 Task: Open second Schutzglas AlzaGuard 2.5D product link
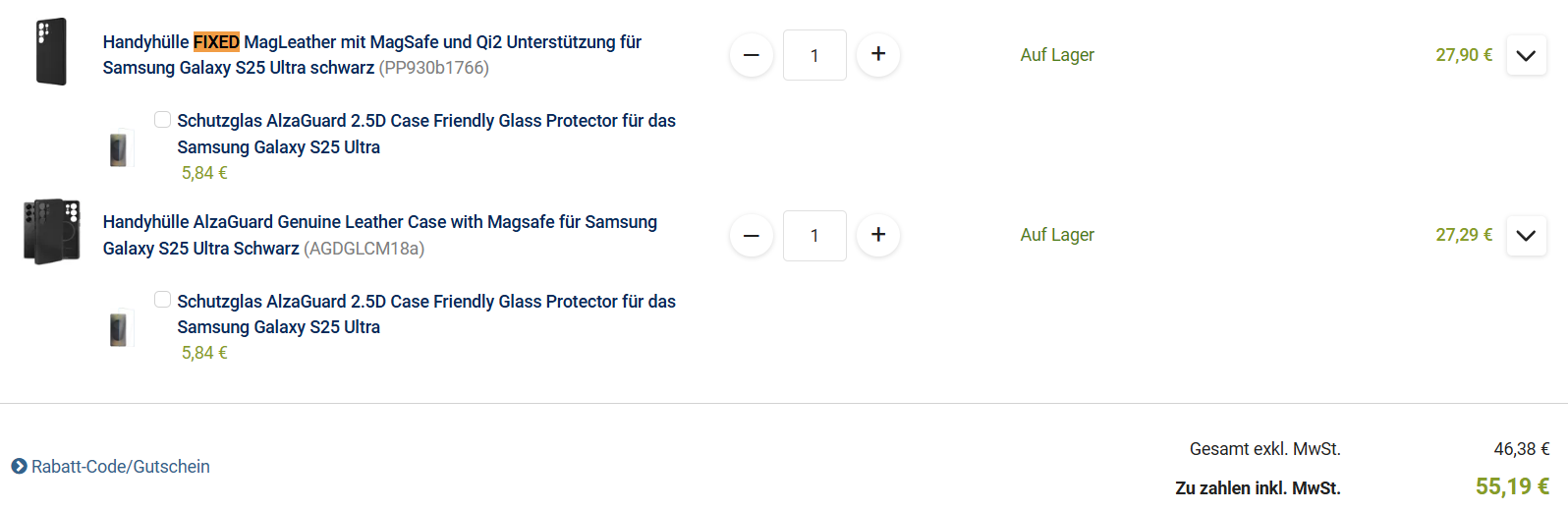point(425,313)
